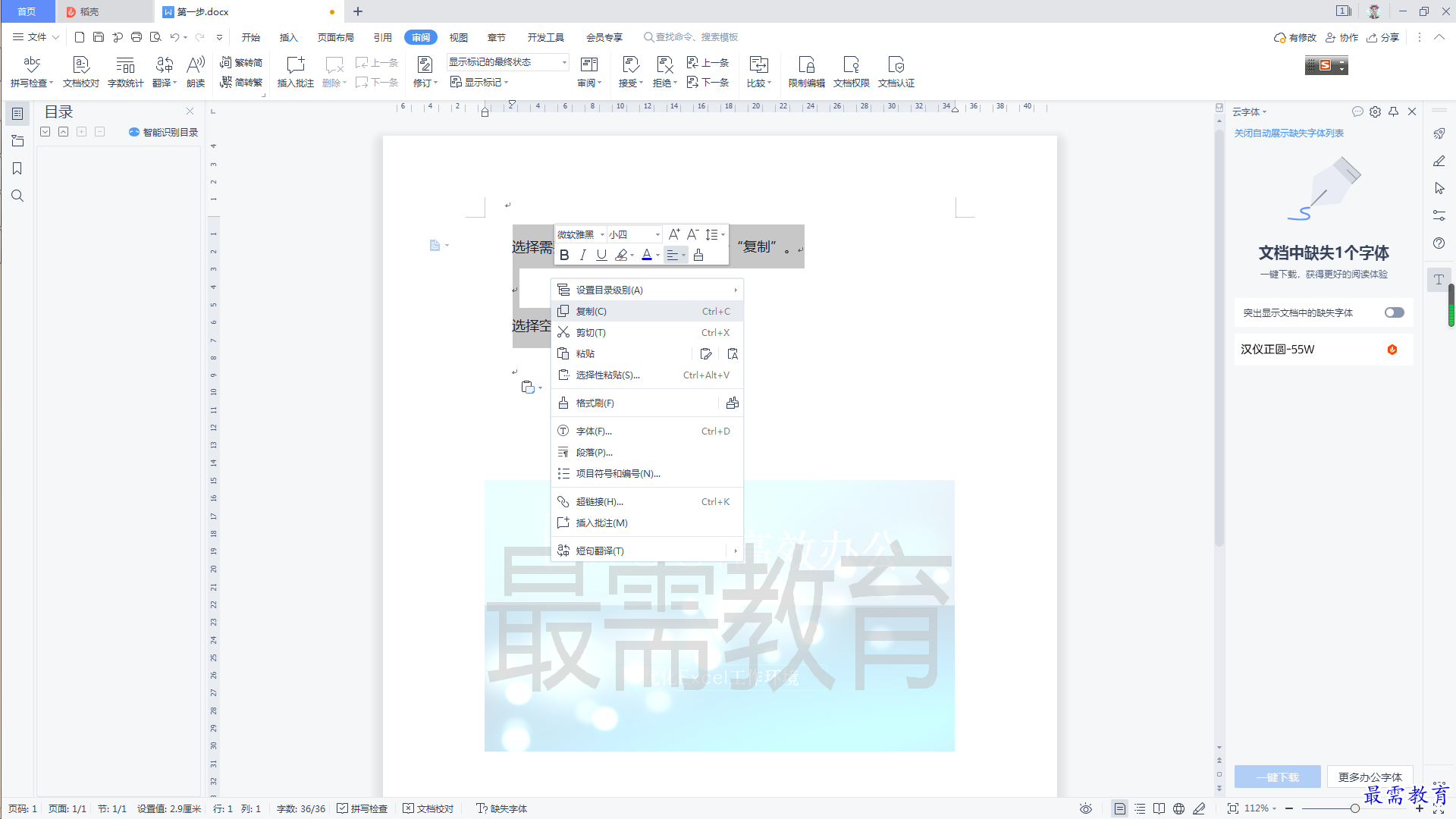Click the print icon in quick toolbar
Screen dimensions: 1456x819
tap(136, 37)
